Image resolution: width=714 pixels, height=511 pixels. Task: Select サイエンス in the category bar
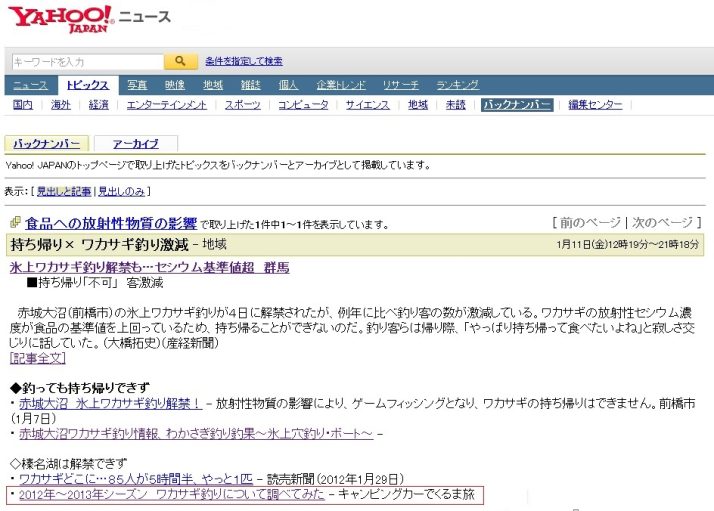(x=367, y=105)
